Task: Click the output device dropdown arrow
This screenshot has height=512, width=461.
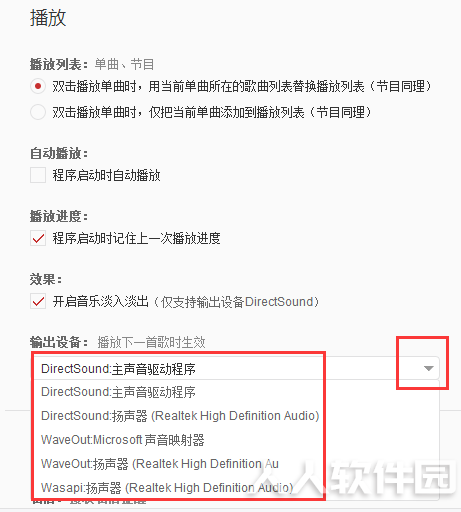Action: pos(428,368)
